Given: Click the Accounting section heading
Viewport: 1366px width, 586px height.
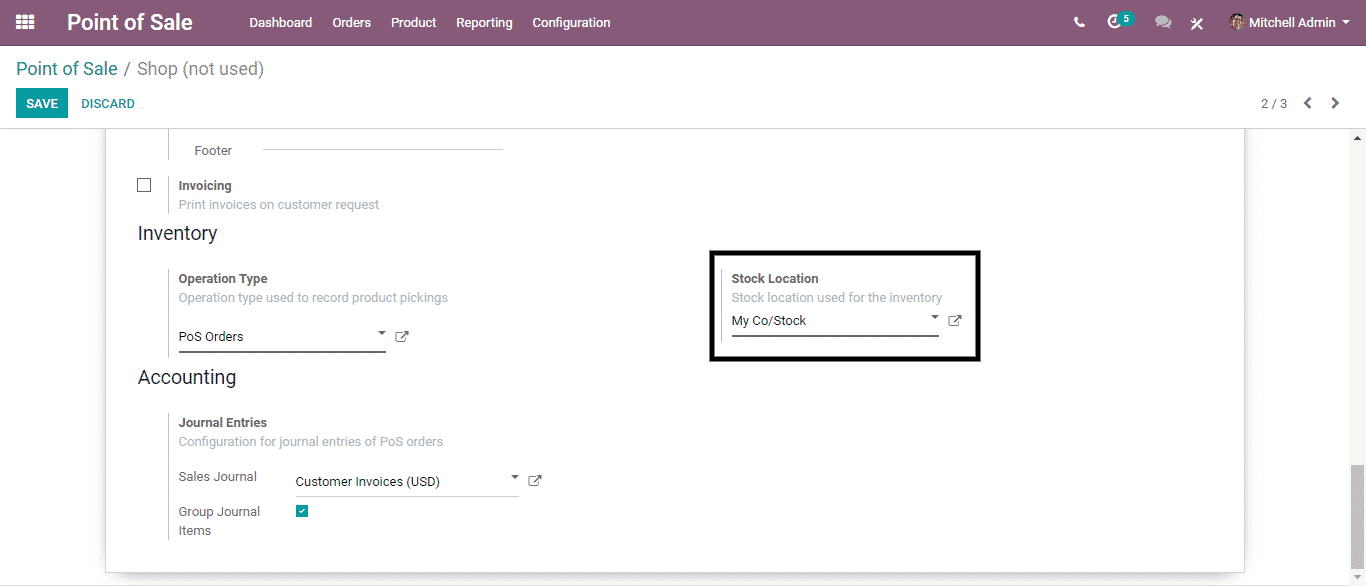Looking at the screenshot, I should (187, 377).
